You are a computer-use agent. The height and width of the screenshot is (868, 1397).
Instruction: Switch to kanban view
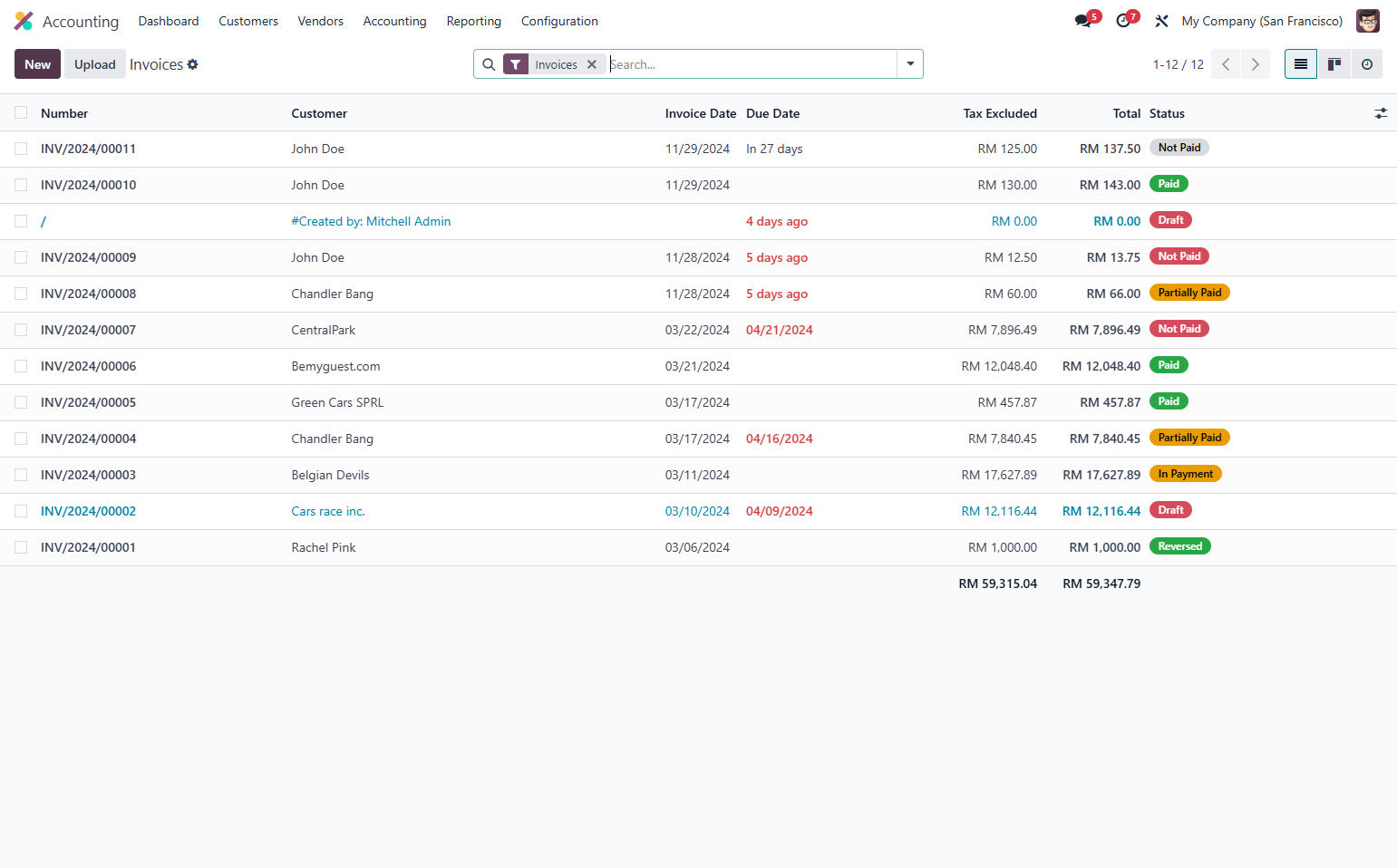[x=1334, y=64]
